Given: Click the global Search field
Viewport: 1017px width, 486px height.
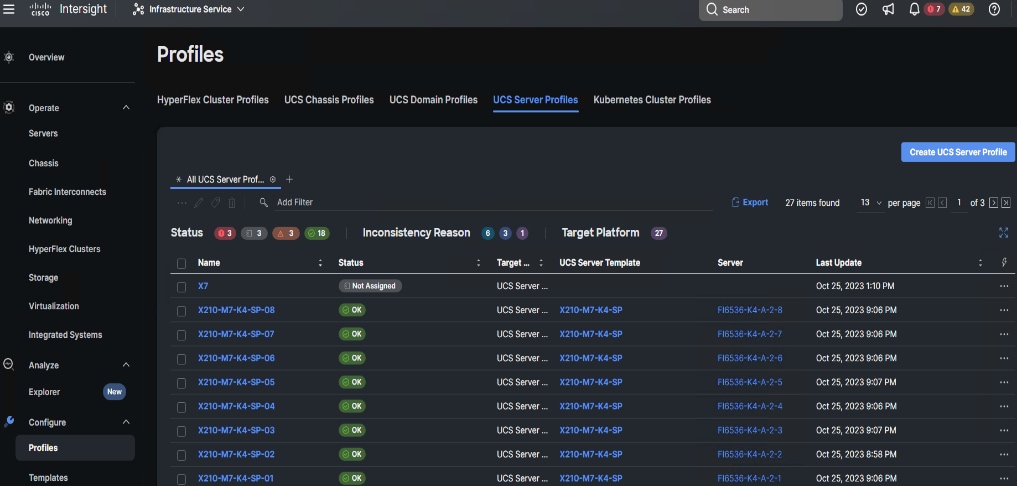Looking at the screenshot, I should click(771, 10).
